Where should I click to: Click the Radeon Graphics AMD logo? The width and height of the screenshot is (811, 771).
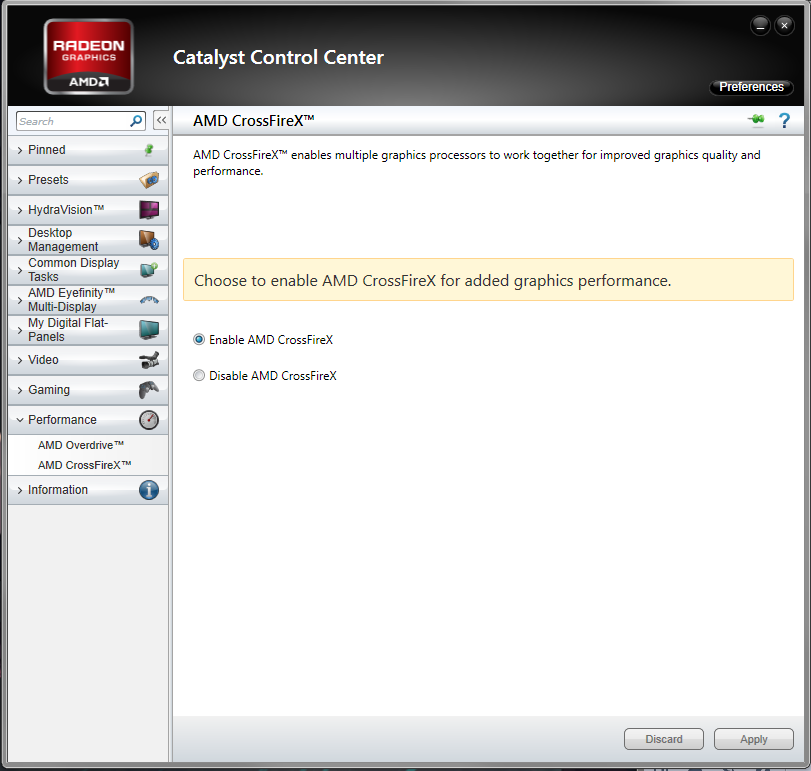[x=88, y=56]
